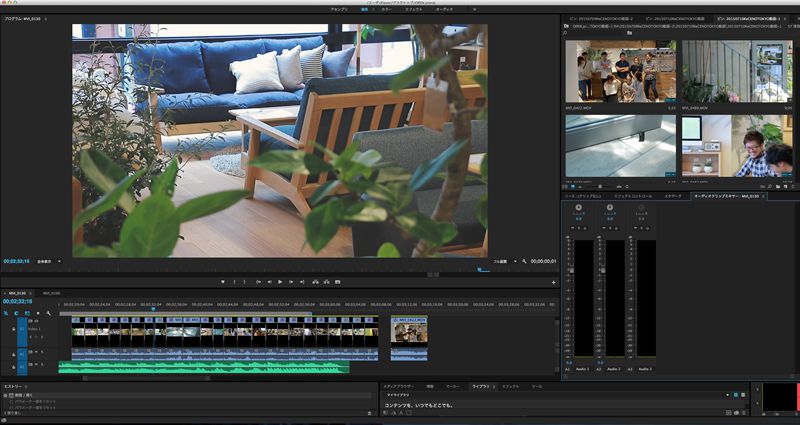Select the green audio clip on track A2
This screenshot has height=425, width=800.
[204, 367]
